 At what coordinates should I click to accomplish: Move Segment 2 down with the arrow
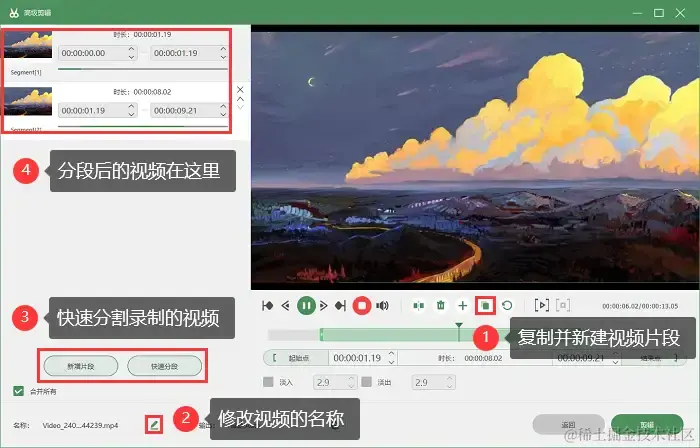point(240,107)
